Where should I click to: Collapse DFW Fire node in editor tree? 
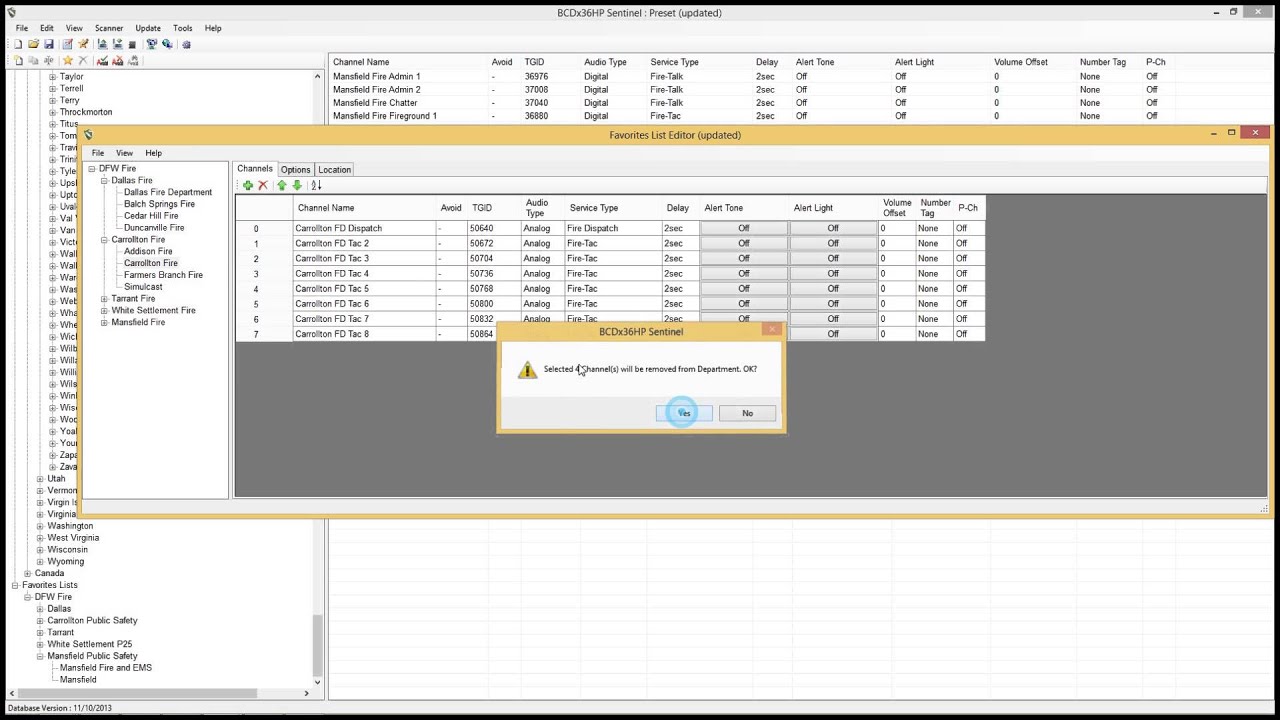coord(91,169)
